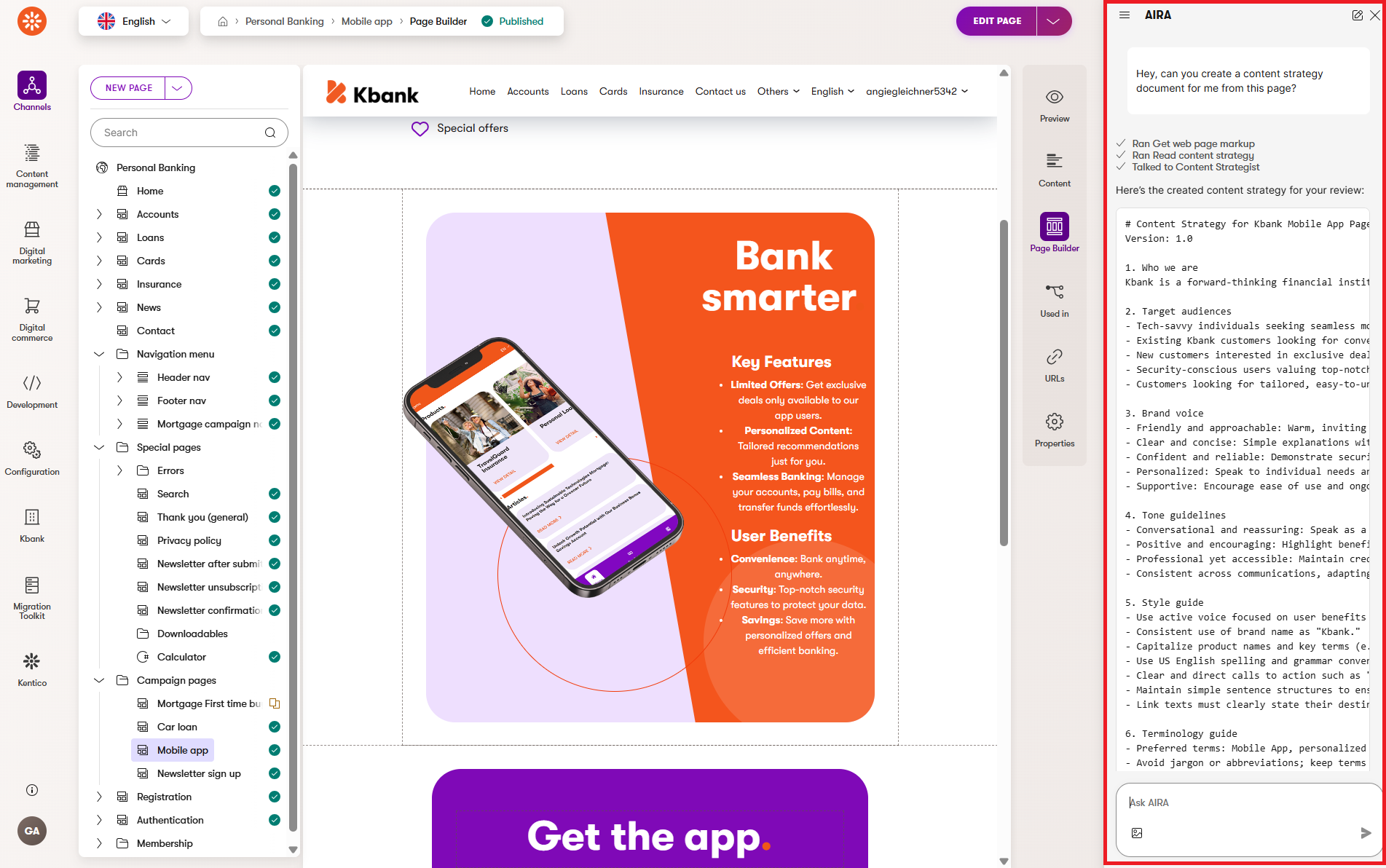1386x868 pixels.
Task: Click the Special offers link
Action: pos(473,128)
